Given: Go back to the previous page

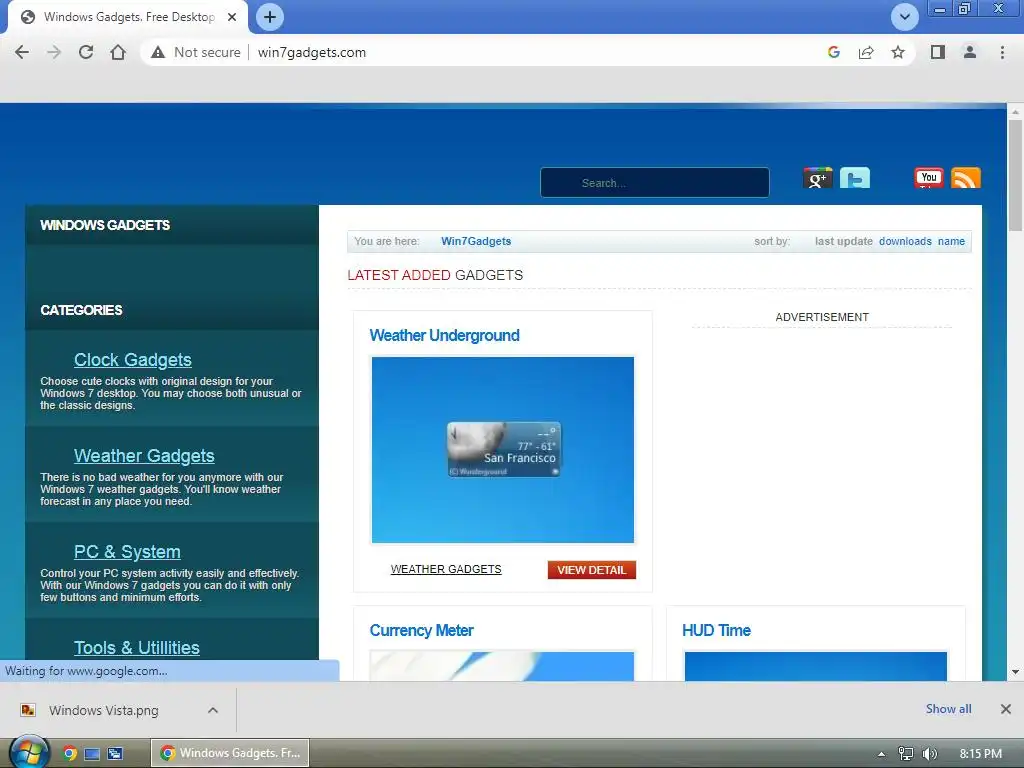Looking at the screenshot, I should pyautogui.click(x=22, y=52).
